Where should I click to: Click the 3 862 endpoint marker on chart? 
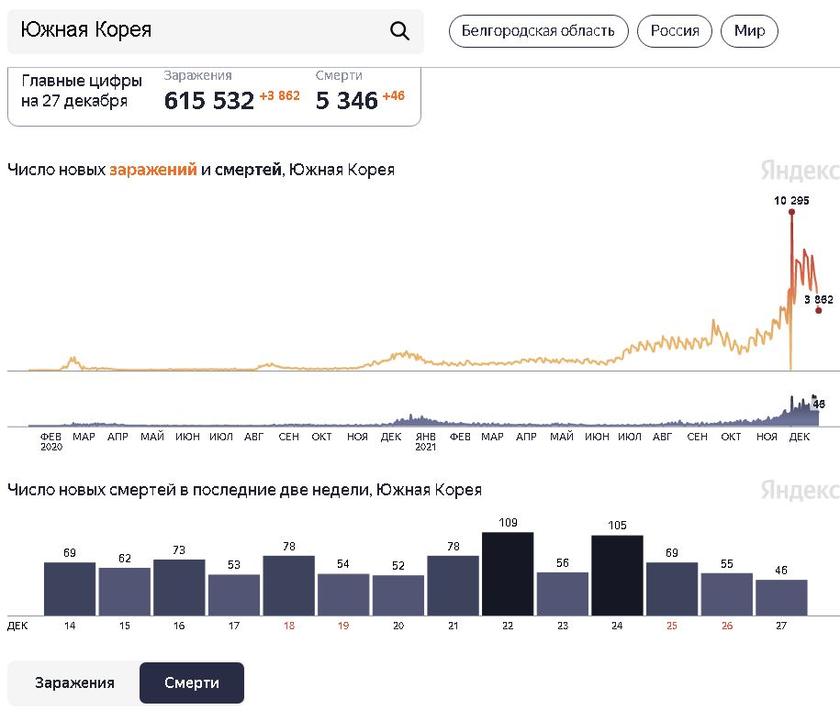tap(818, 310)
